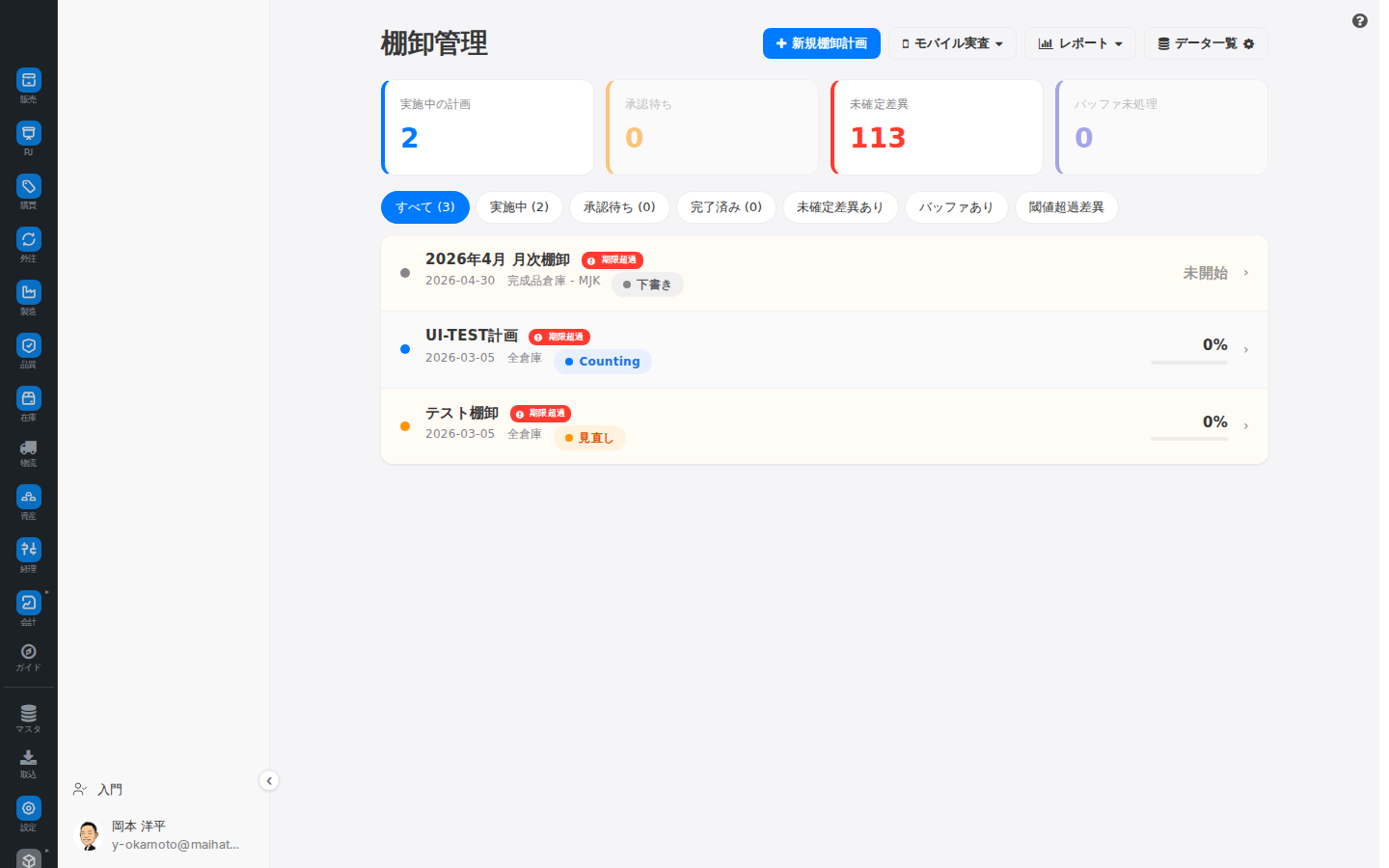Open the 在庫 (Inventory) box icon

29,398
